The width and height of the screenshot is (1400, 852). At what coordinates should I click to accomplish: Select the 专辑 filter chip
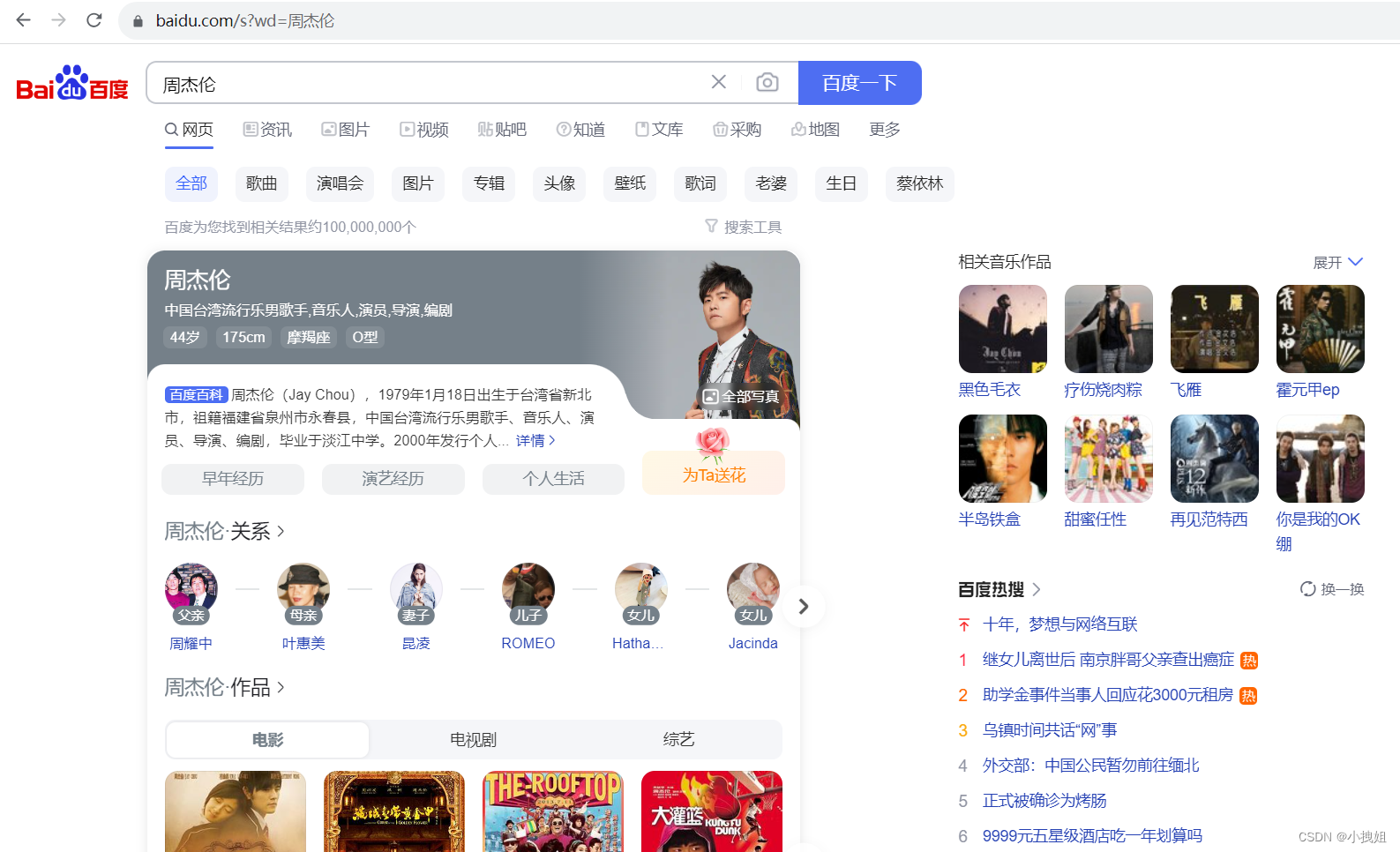489,183
